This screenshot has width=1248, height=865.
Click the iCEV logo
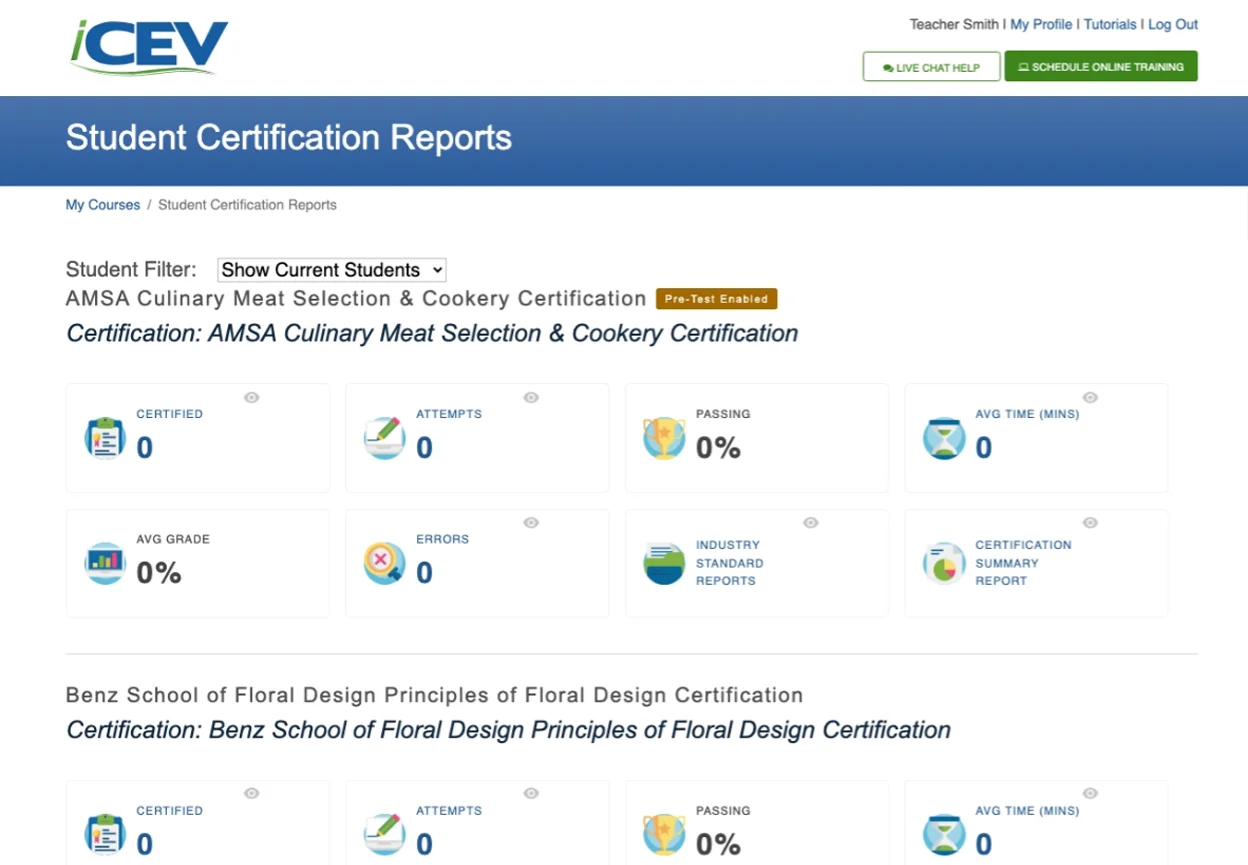pyautogui.click(x=149, y=48)
